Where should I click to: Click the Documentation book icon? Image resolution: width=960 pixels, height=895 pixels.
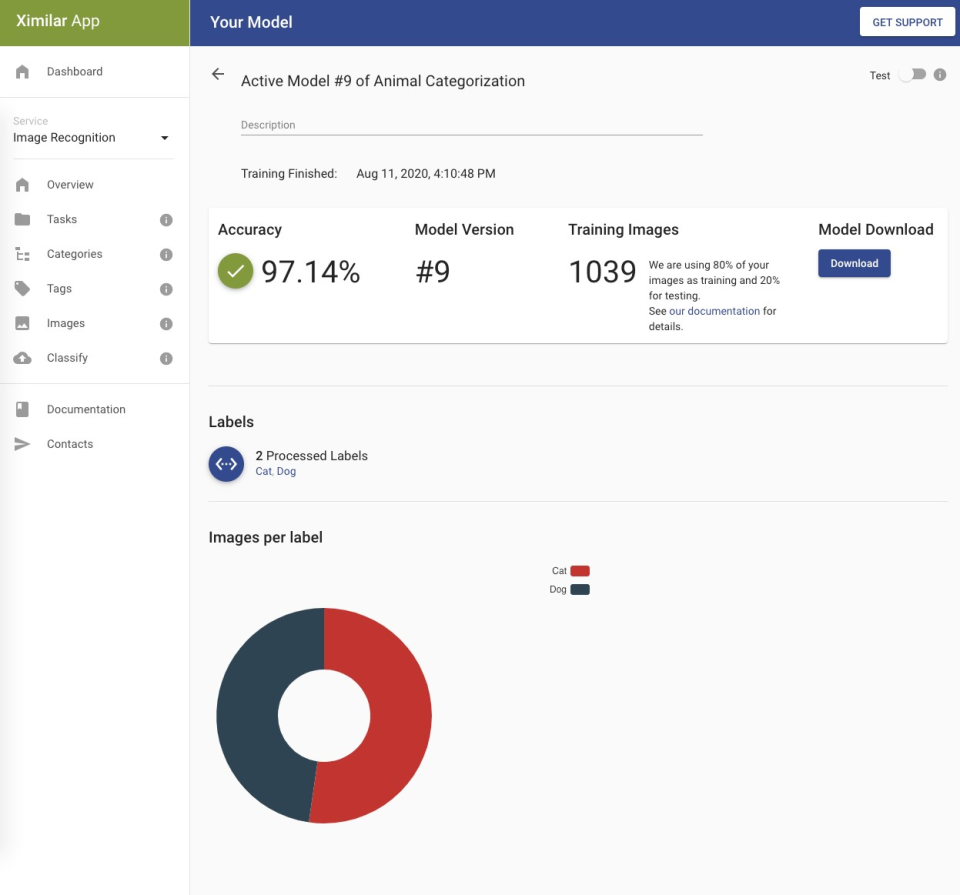(22, 410)
